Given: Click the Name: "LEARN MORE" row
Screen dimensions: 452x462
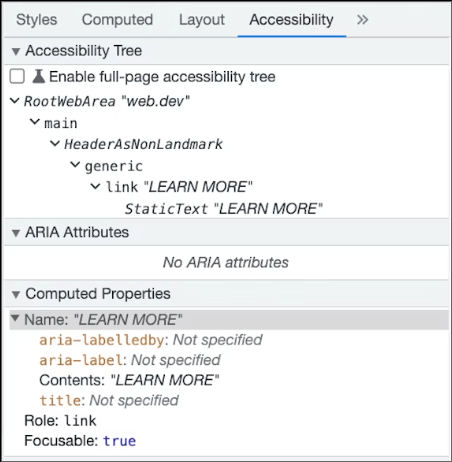Looking at the screenshot, I should click(x=229, y=320).
